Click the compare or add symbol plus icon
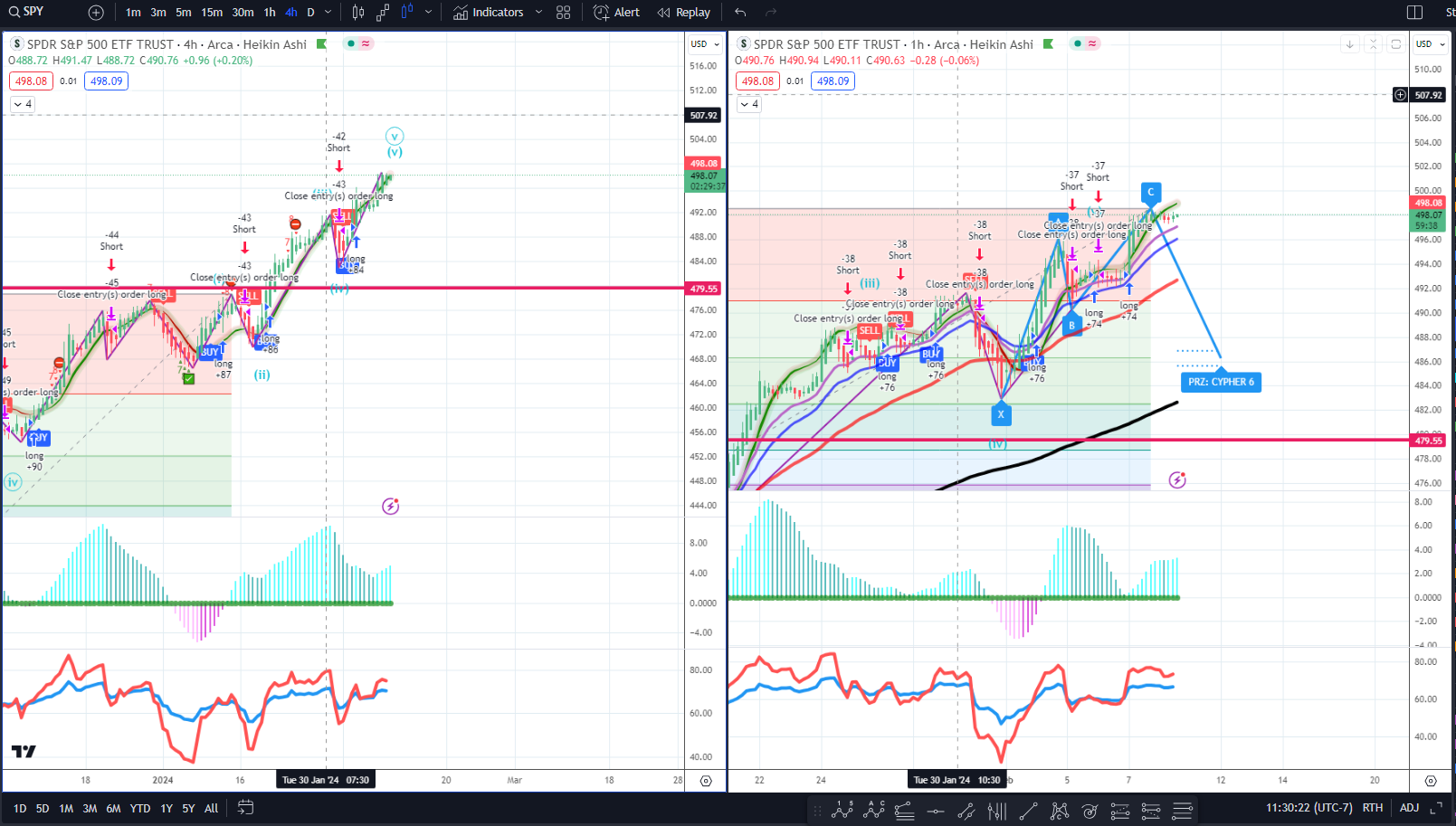Screen dimensions: 1456x826 click(96, 13)
